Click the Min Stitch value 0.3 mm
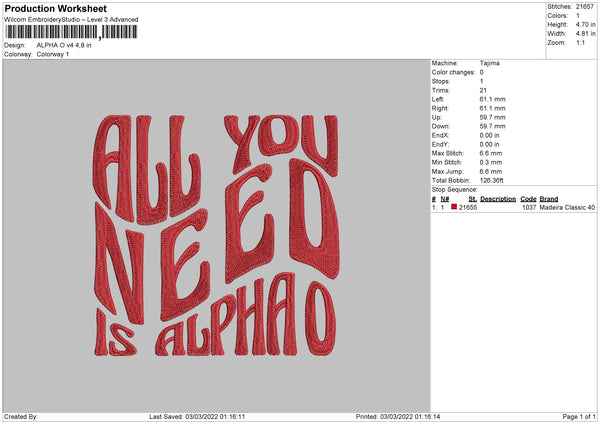Viewport: 600px width, 424px height. (491, 163)
